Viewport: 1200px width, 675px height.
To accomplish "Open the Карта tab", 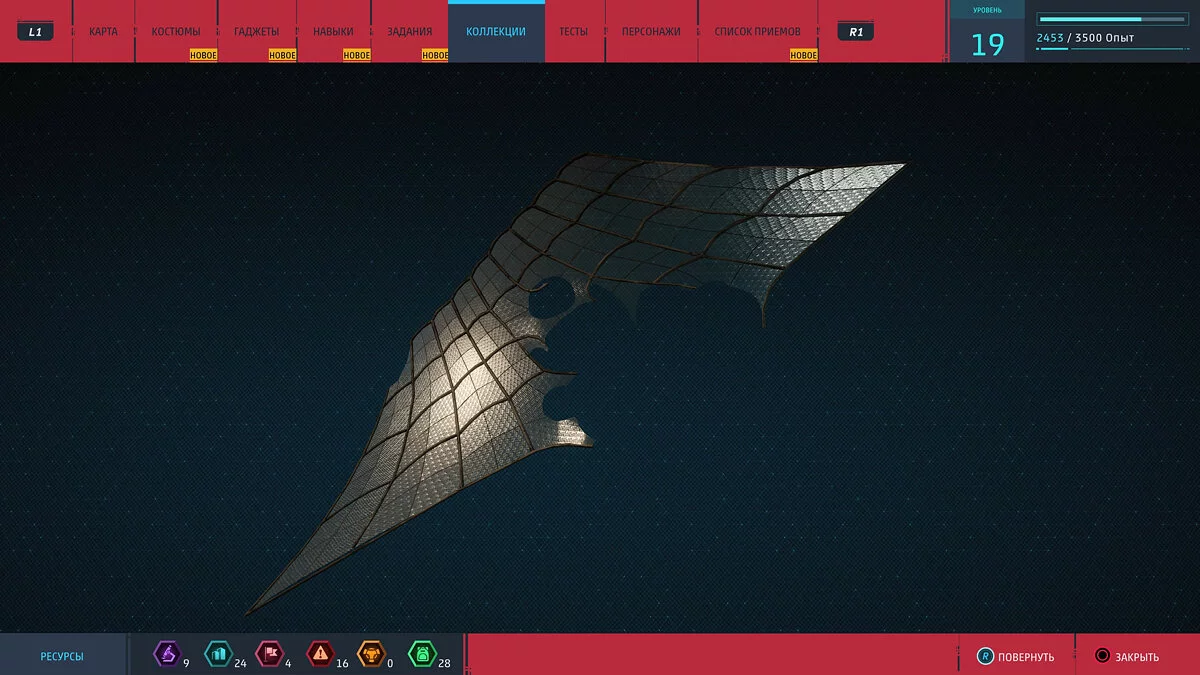I will pyautogui.click(x=103, y=32).
